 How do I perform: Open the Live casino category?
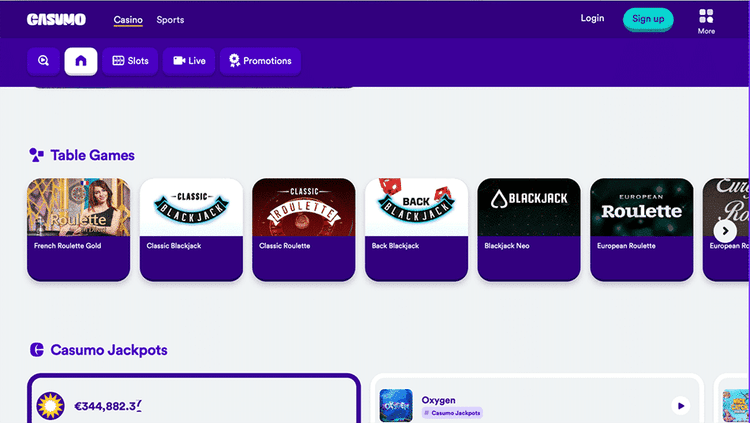tap(189, 61)
